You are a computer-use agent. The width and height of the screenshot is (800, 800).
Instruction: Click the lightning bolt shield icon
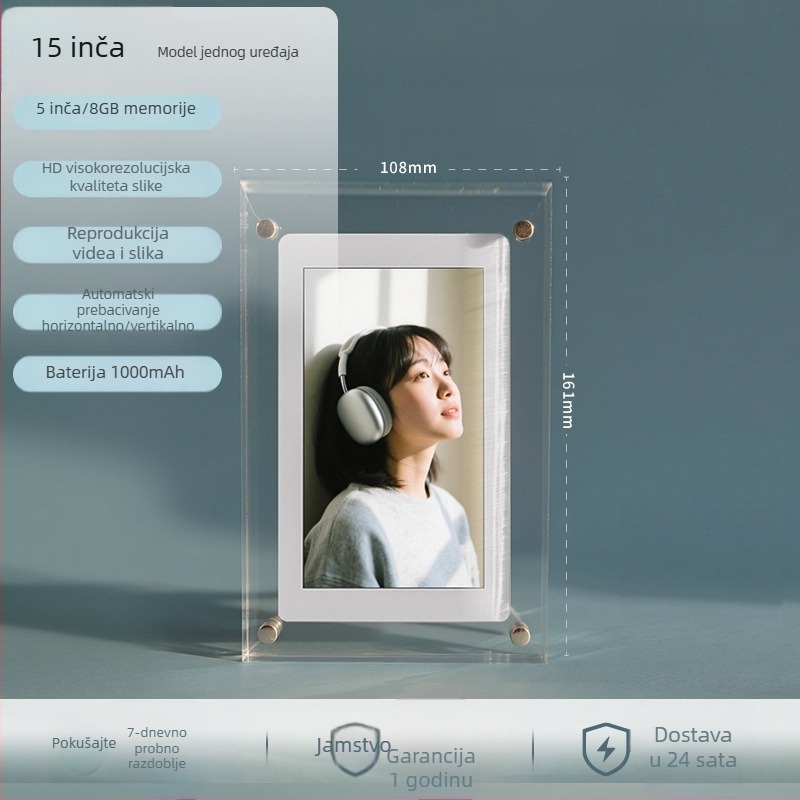coord(606,749)
